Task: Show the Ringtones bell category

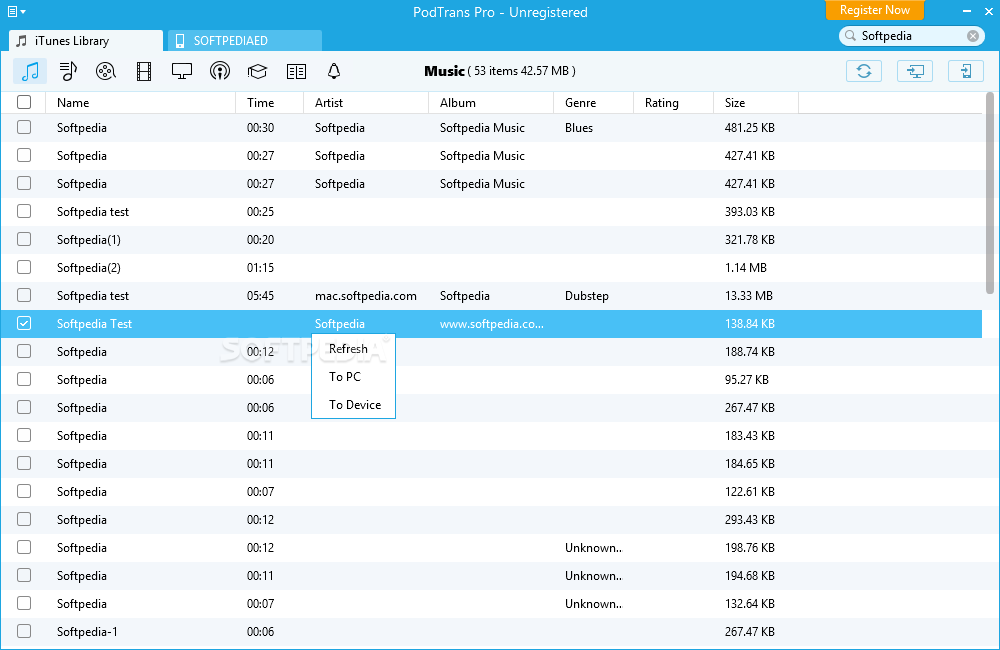Action: pos(334,71)
